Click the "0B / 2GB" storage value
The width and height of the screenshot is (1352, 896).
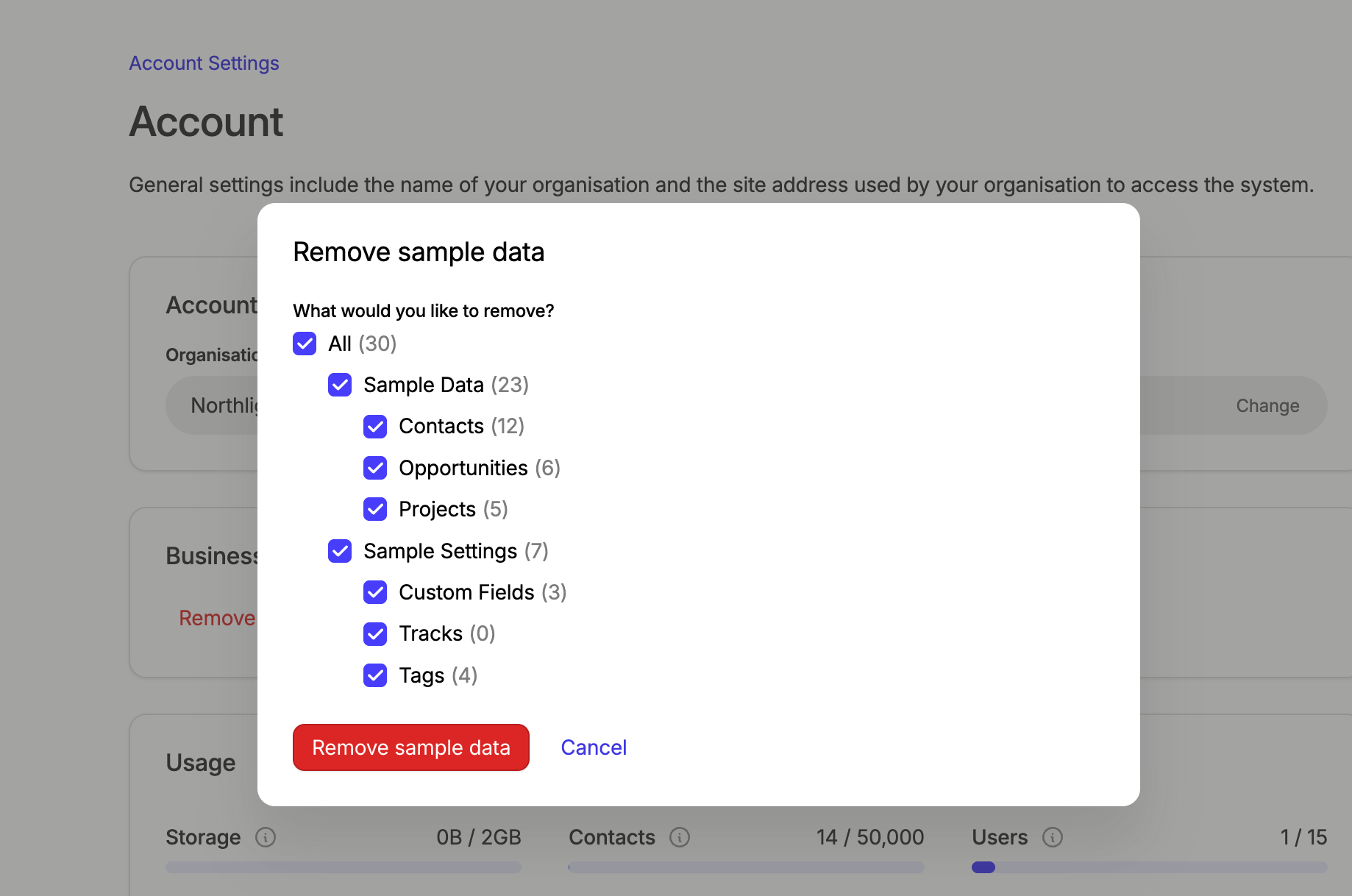point(479,837)
